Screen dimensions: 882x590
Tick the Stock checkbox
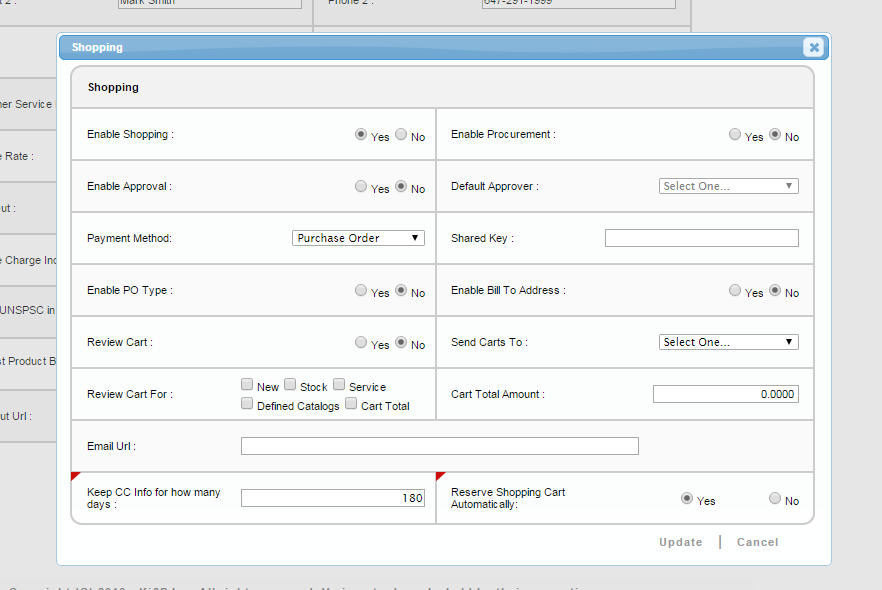point(290,385)
